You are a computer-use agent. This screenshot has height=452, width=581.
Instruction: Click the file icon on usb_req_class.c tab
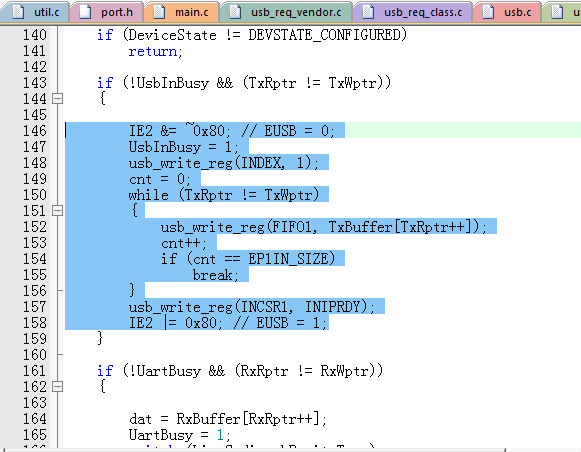(x=368, y=12)
